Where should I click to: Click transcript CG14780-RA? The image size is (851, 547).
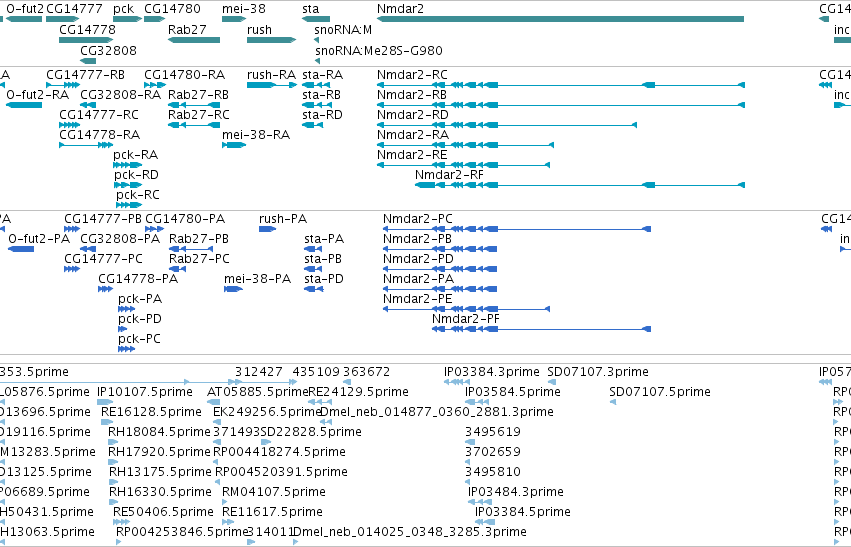point(185,74)
